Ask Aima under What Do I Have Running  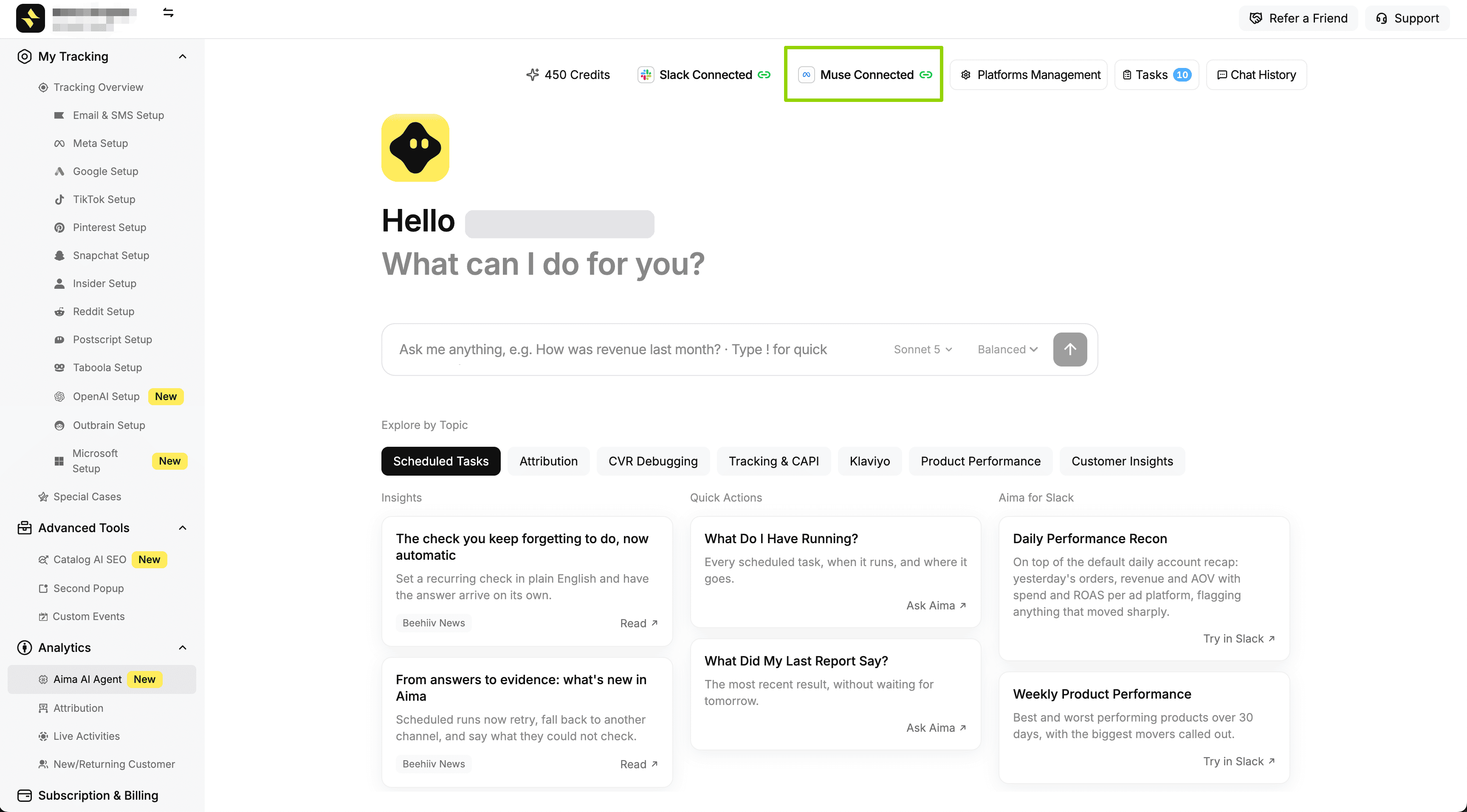pyautogui.click(x=936, y=605)
